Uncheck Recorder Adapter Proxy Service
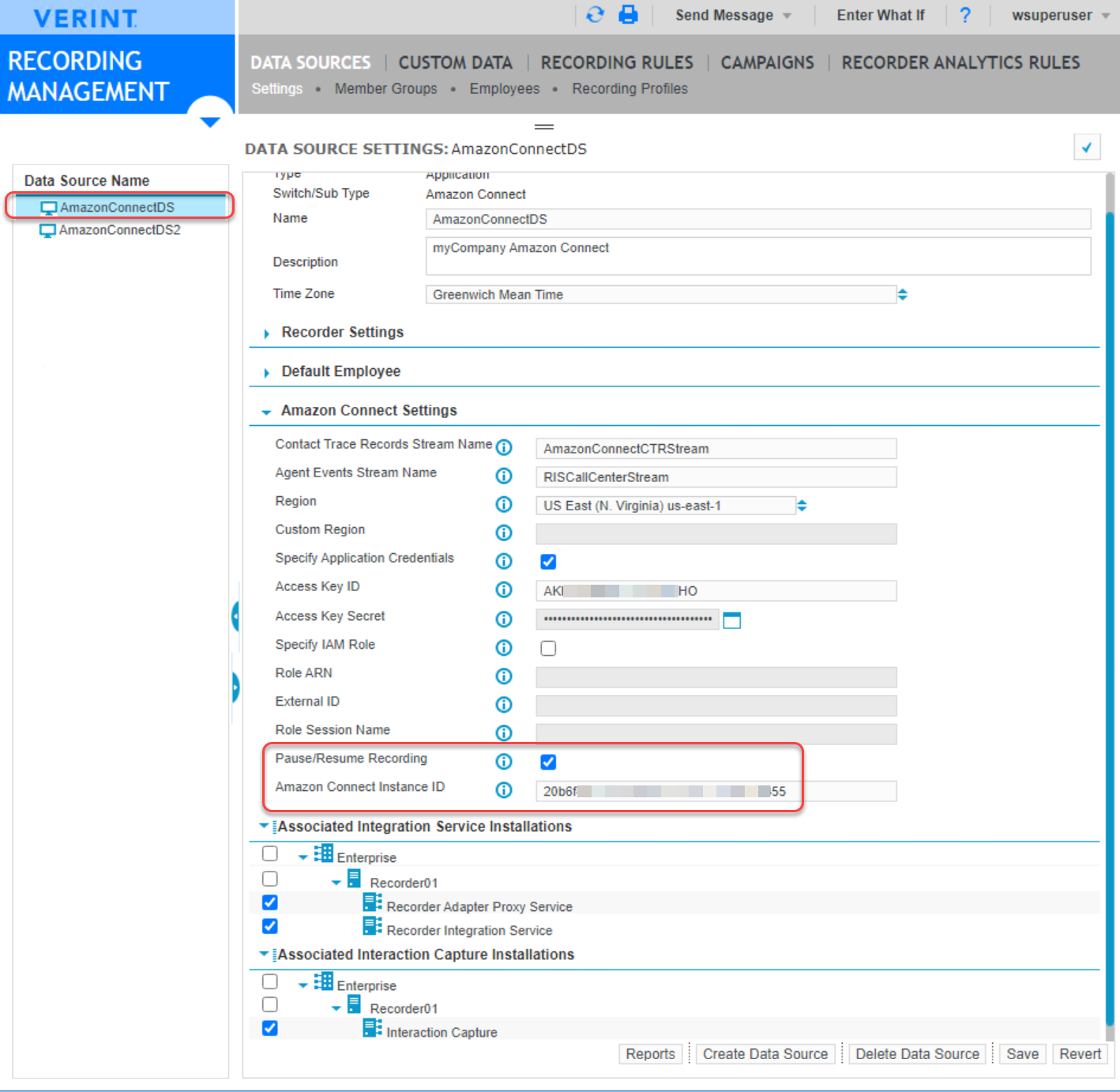Viewport: 1120px width, 1092px height. click(270, 902)
